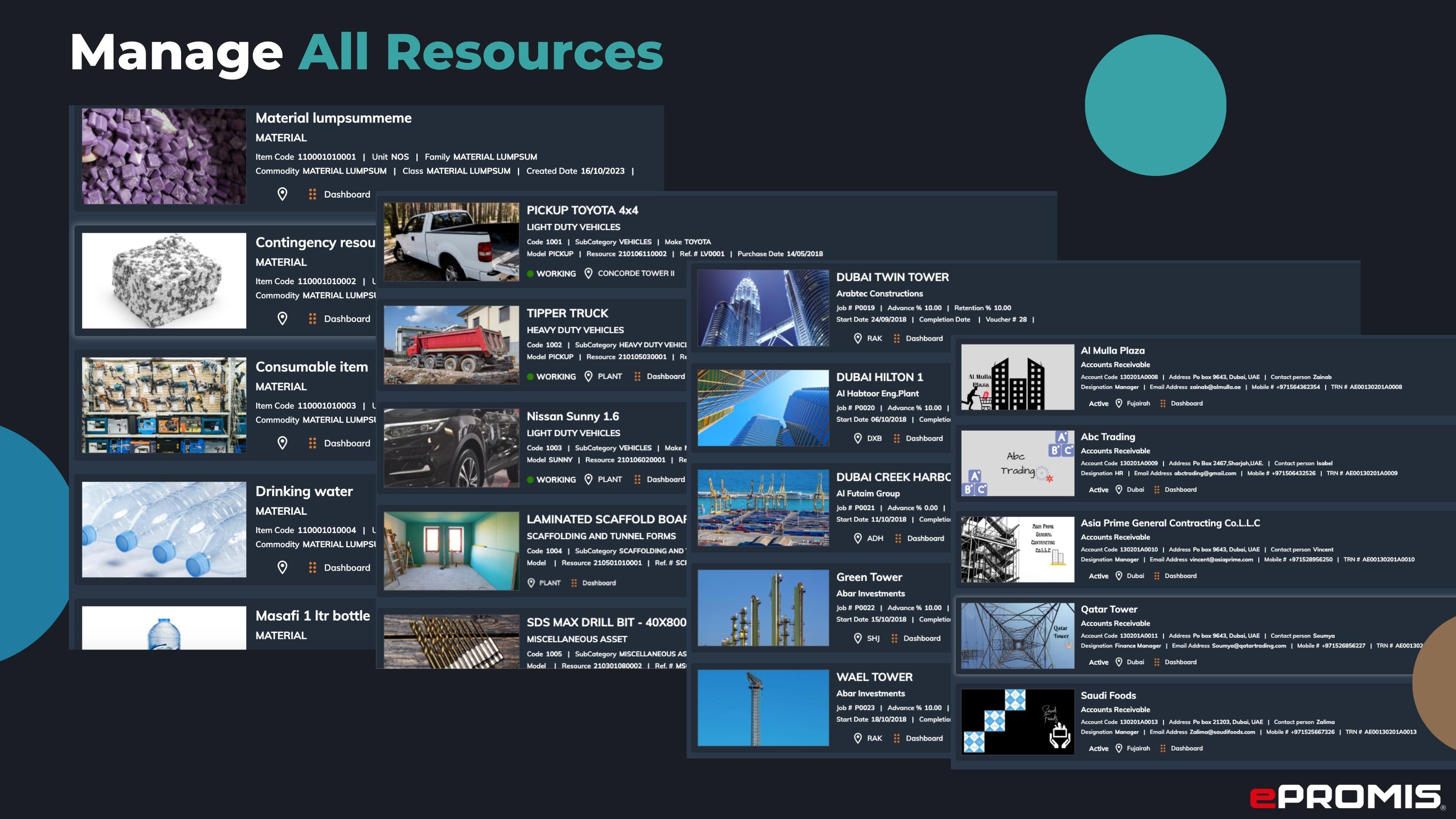Click WORKING status indicator for Pickup Toyota
This screenshot has height=819, width=1456.
point(551,273)
